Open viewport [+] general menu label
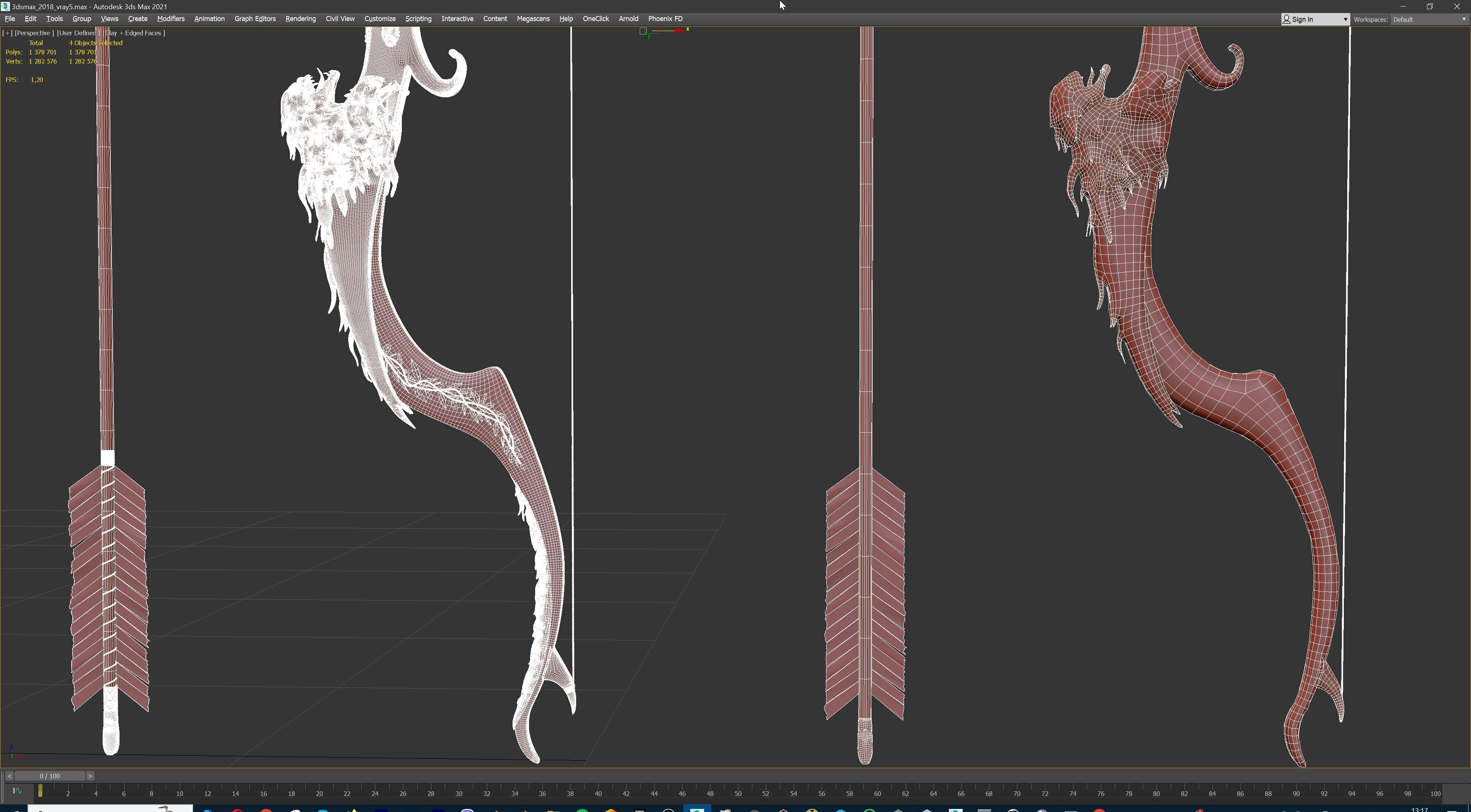 [7, 33]
